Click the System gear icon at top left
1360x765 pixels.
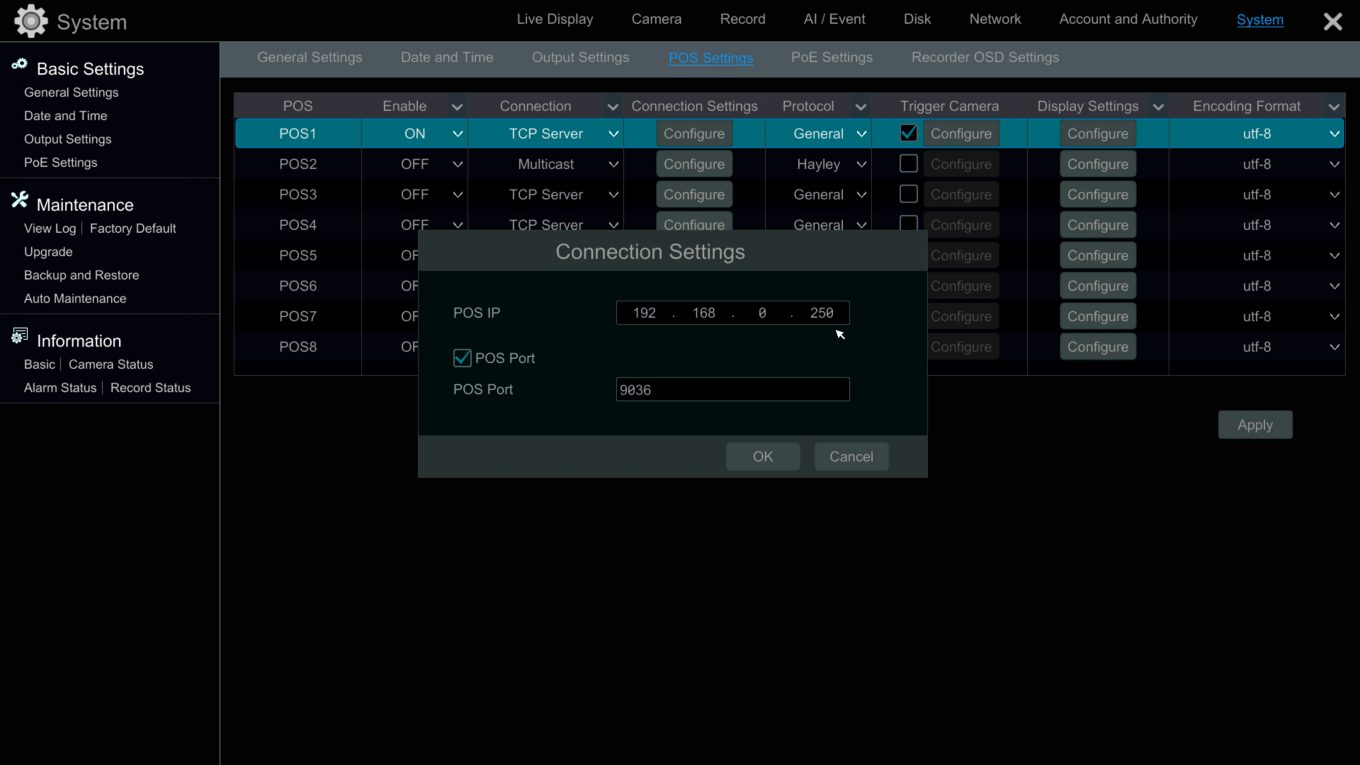29,20
